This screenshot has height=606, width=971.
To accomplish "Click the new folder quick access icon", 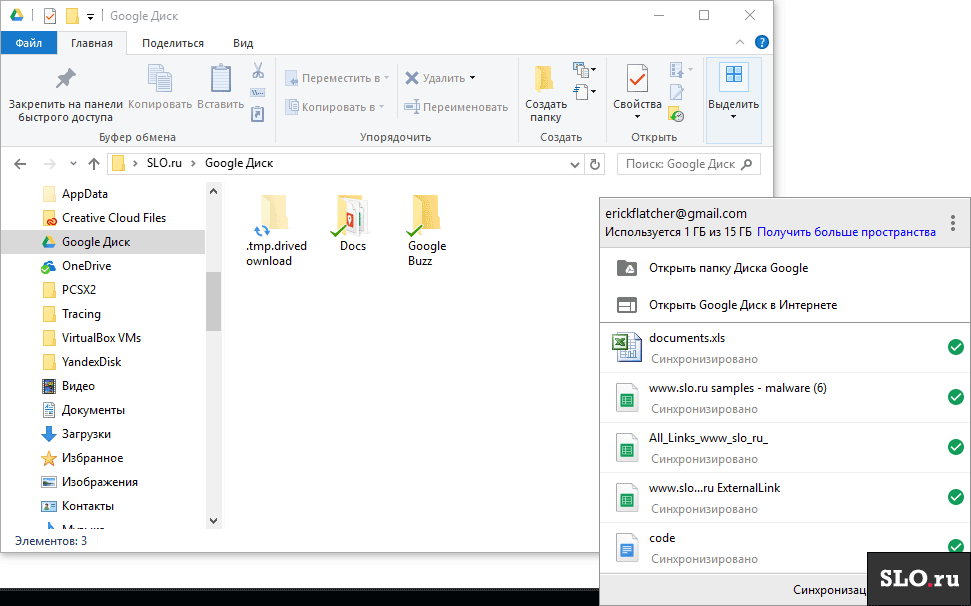I will (x=72, y=16).
